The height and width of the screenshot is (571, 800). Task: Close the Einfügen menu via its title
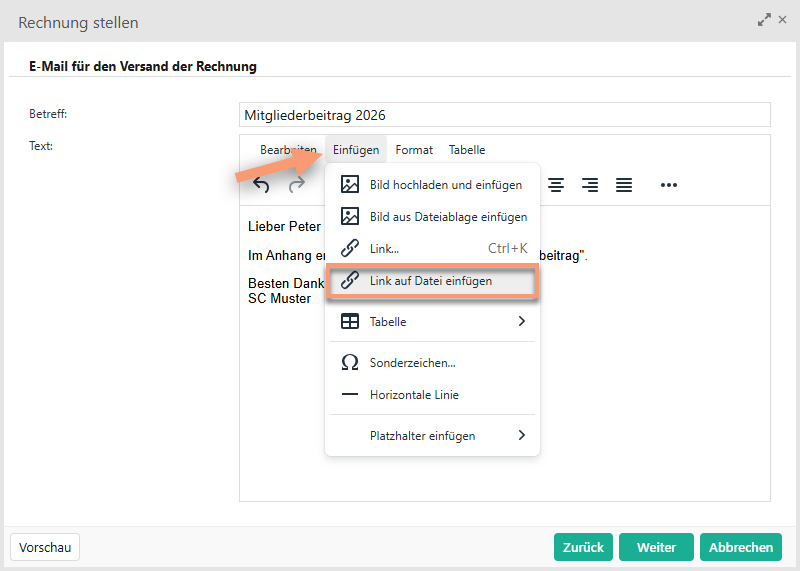356,150
